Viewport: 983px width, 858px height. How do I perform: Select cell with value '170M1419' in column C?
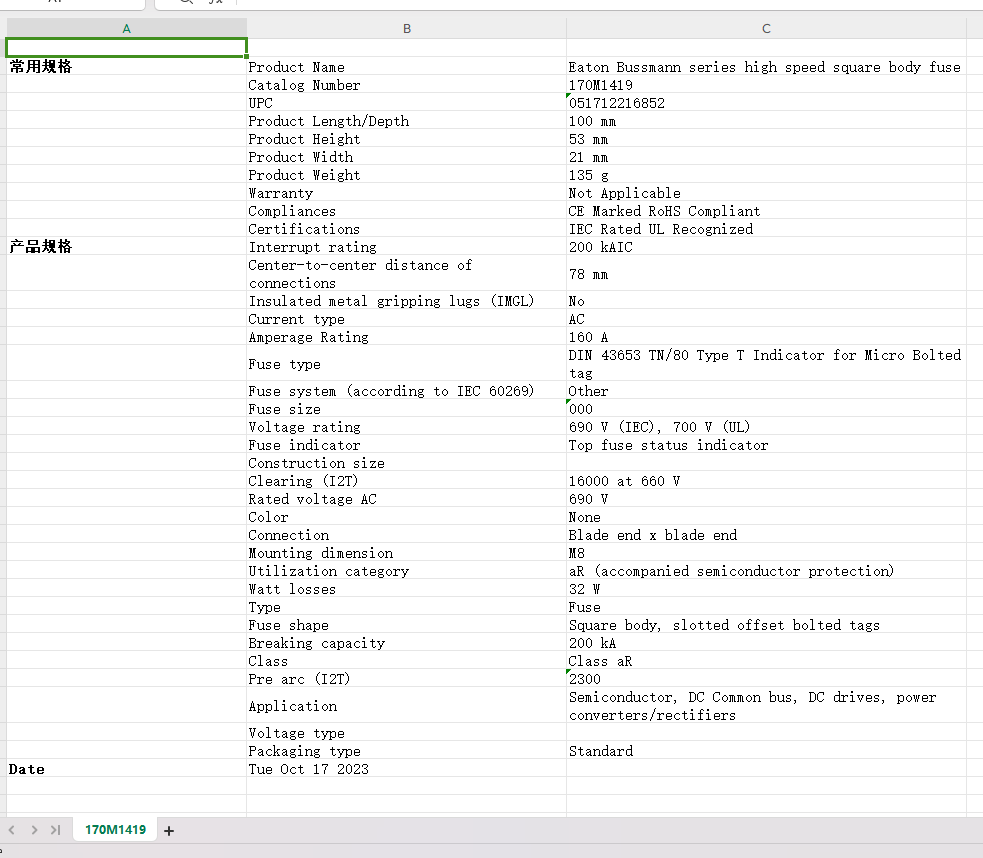766,85
